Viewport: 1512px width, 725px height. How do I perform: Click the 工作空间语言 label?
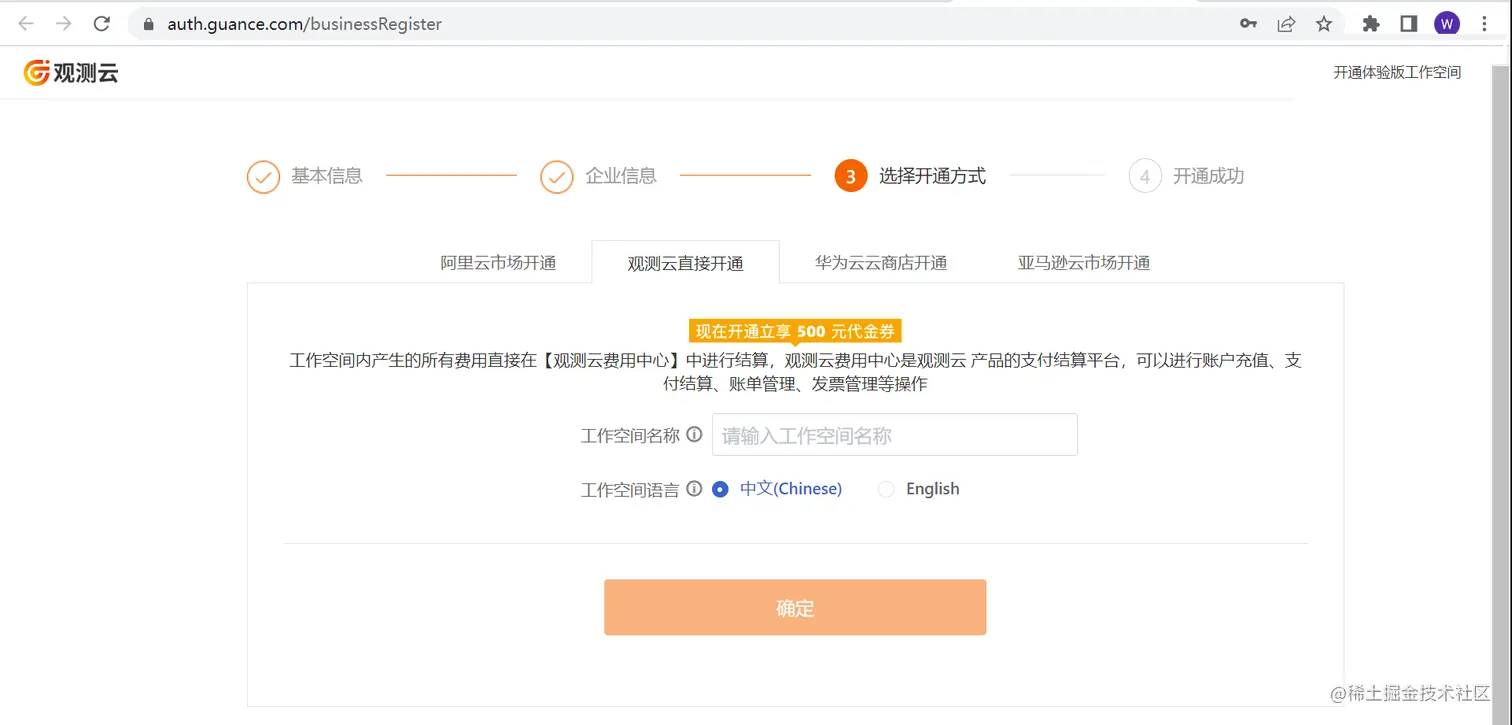pos(630,490)
